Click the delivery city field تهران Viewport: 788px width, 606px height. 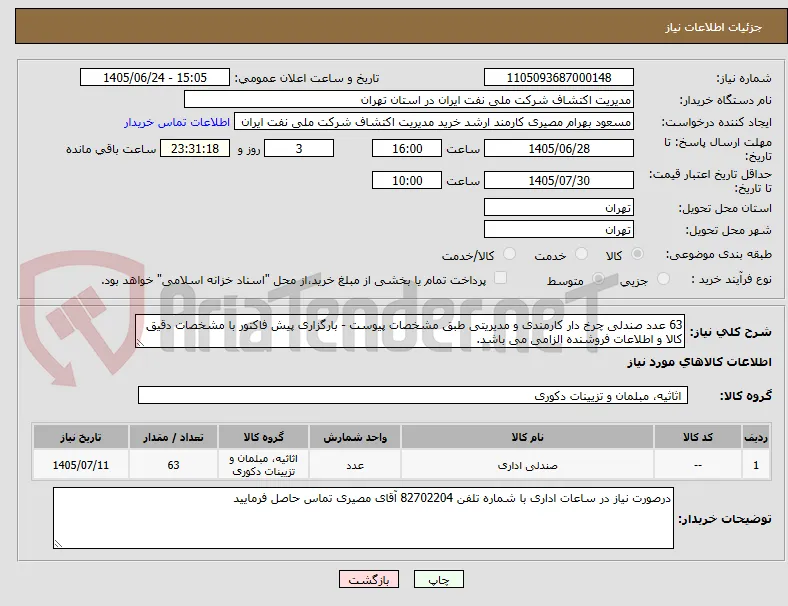[559, 229]
